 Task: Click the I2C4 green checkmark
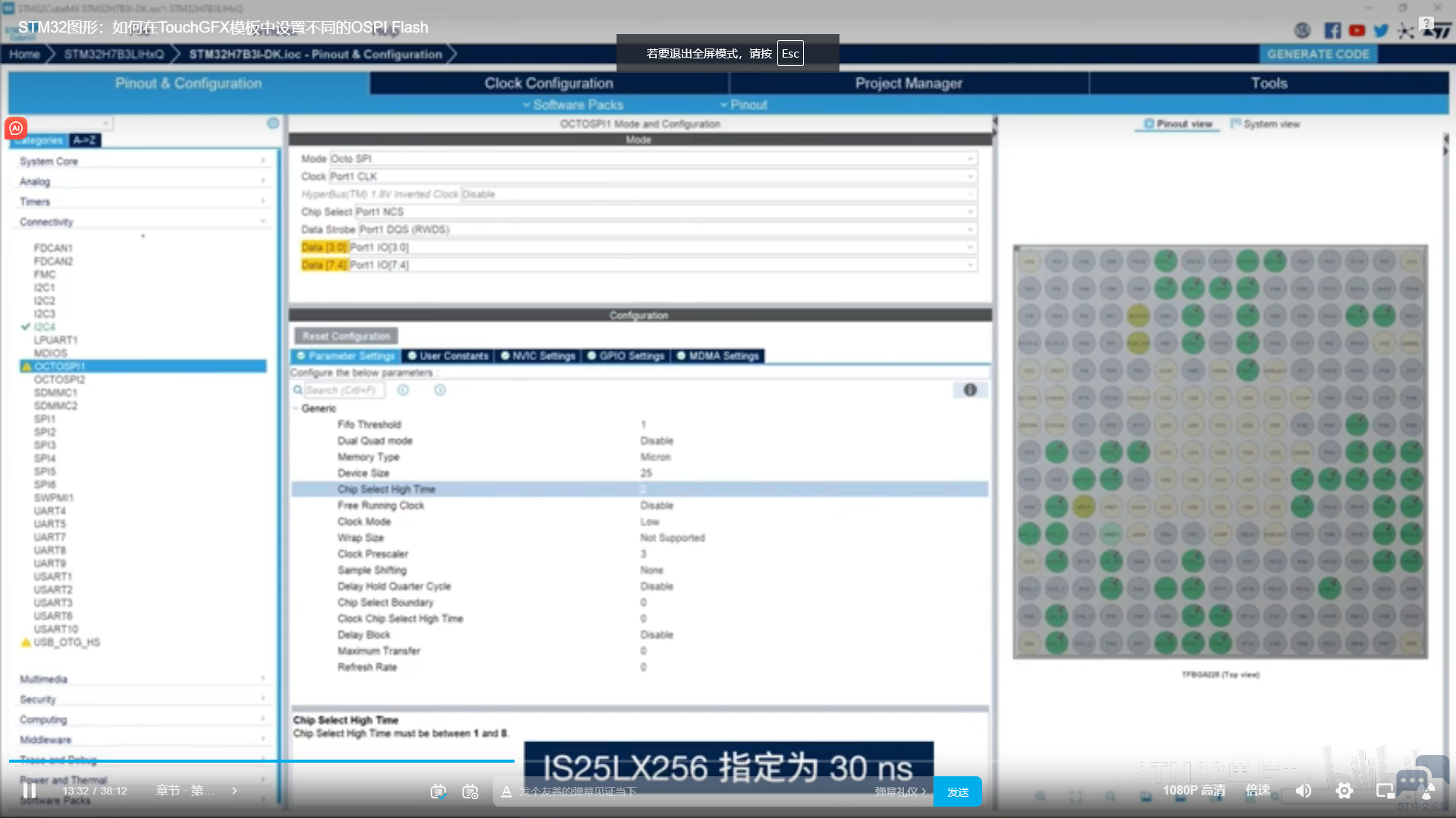coord(26,327)
